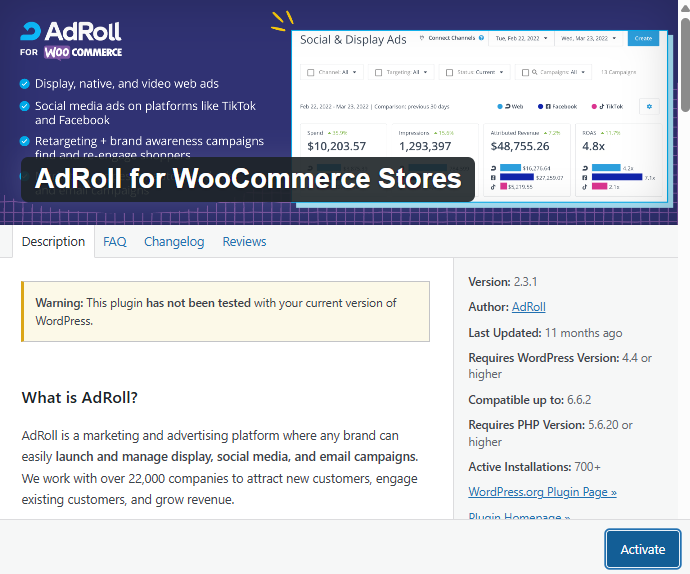Open the Changelog tab
This screenshot has height=574, width=690.
(x=174, y=241)
